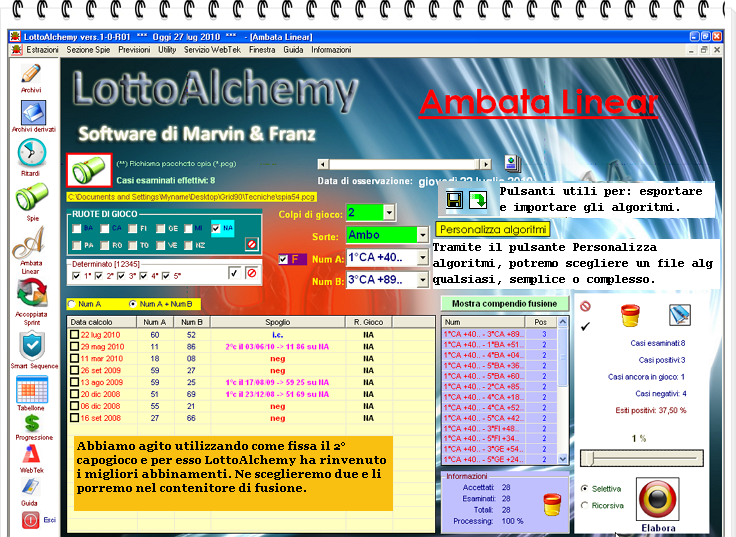
Task: Open Accoppiata Sprint sidebar icon
Action: pyautogui.click(x=31, y=294)
